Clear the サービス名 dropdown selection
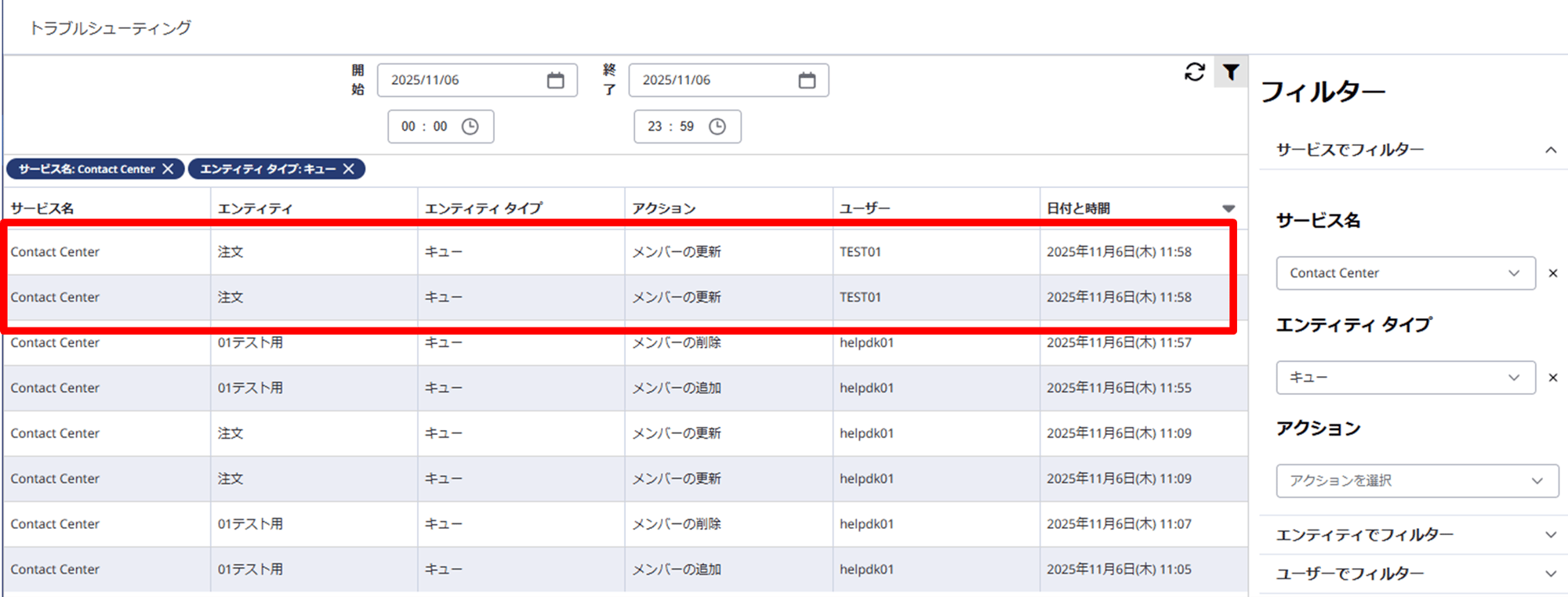Screen dimensions: 1568x597 pos(1552,273)
